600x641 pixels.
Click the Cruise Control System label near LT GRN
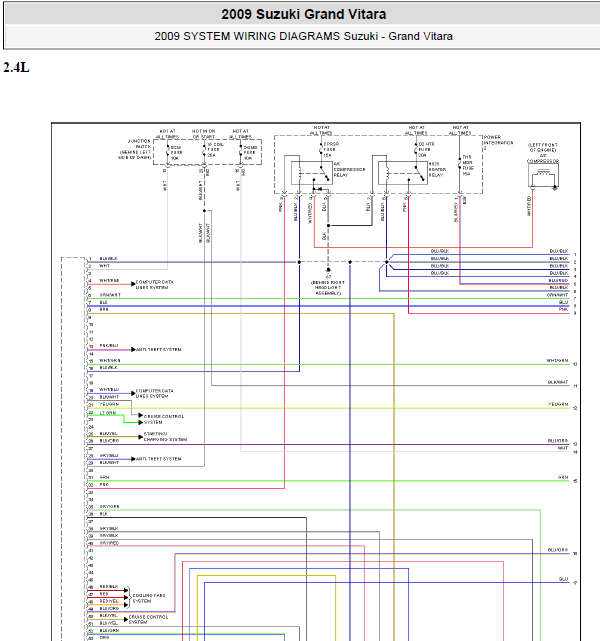click(163, 419)
